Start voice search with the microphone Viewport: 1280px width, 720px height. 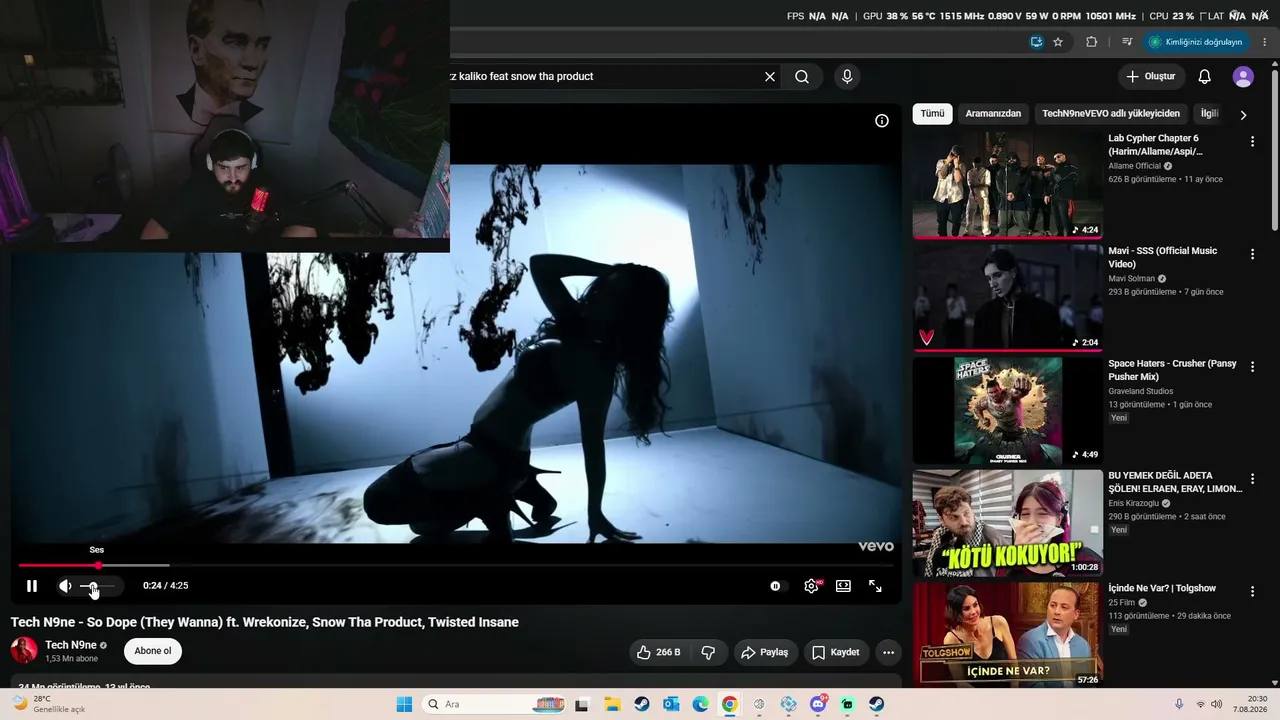coord(847,76)
